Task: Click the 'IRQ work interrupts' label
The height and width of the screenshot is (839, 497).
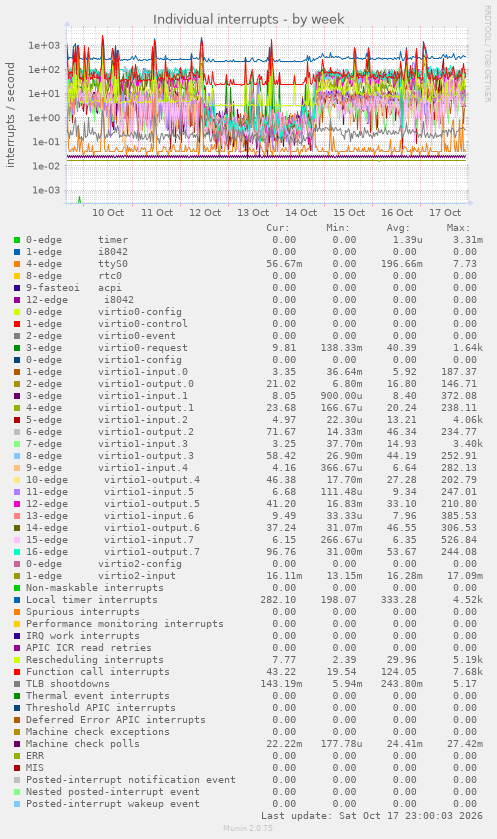Action: tap(83, 636)
